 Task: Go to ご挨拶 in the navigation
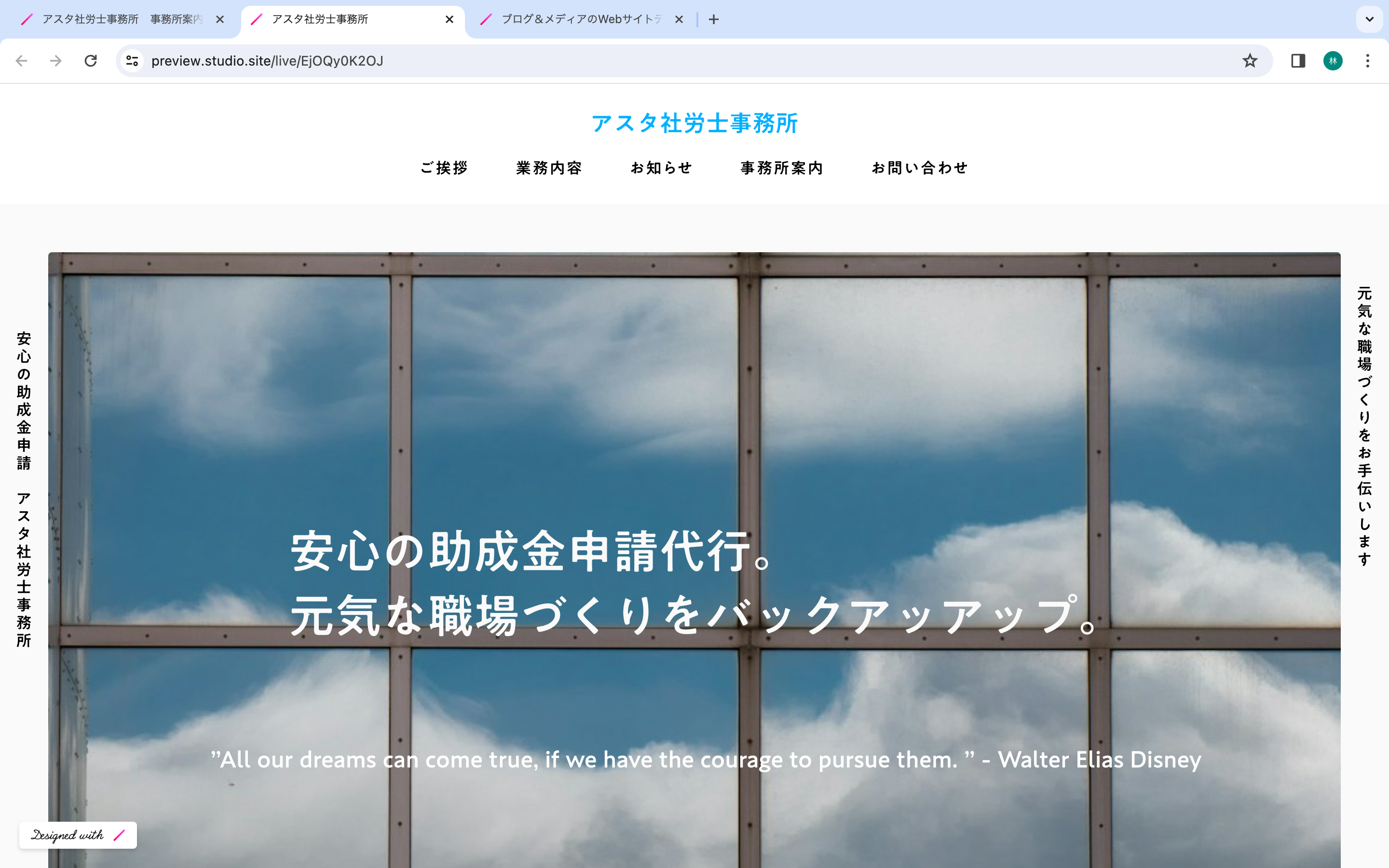tap(444, 168)
